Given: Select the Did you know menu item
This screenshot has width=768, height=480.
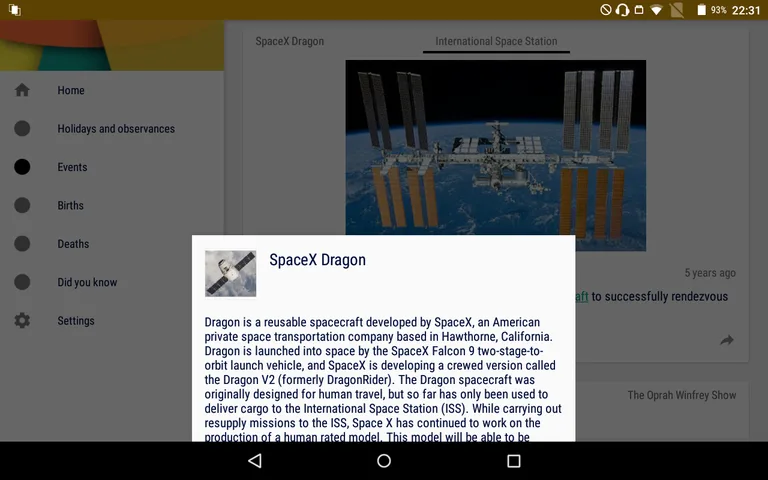Looking at the screenshot, I should tap(87, 283).
